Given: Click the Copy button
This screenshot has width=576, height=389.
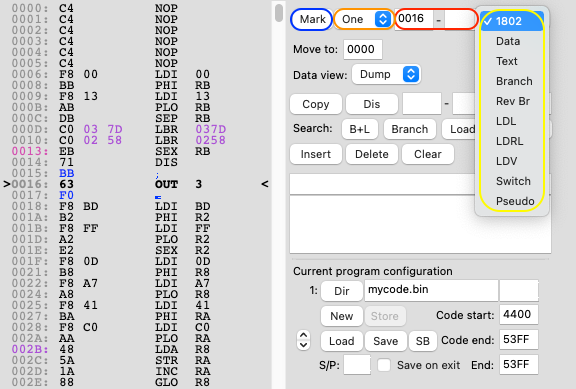Looking at the screenshot, I should [x=316, y=104].
